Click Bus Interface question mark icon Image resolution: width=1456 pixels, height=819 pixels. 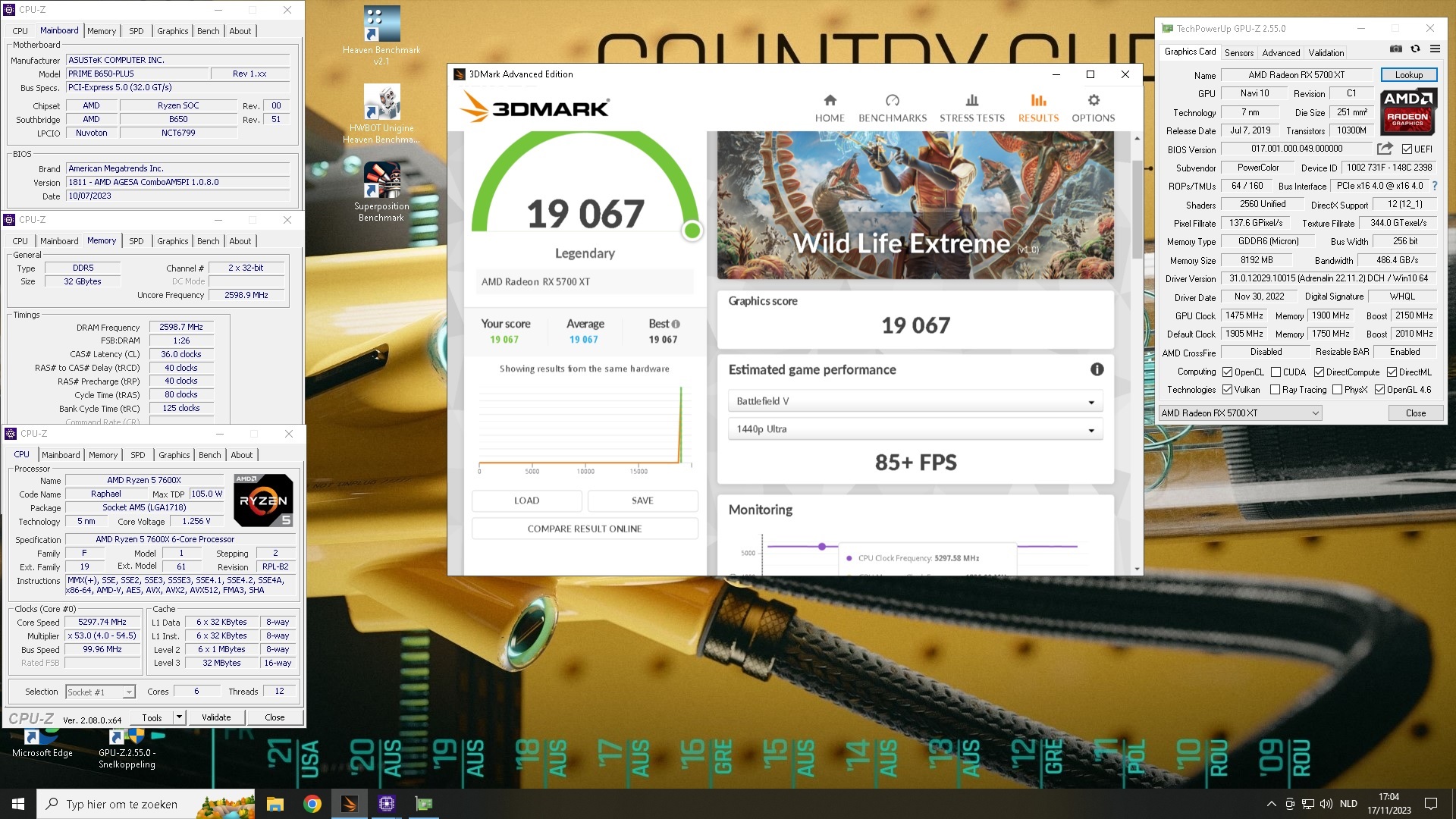(1435, 186)
